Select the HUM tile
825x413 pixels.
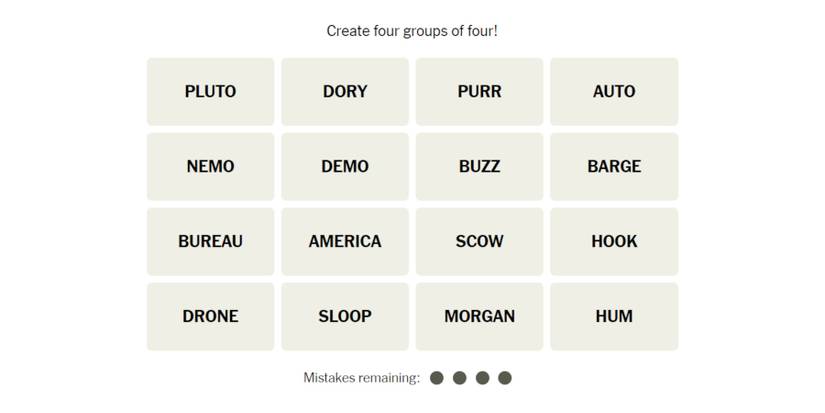(x=614, y=316)
